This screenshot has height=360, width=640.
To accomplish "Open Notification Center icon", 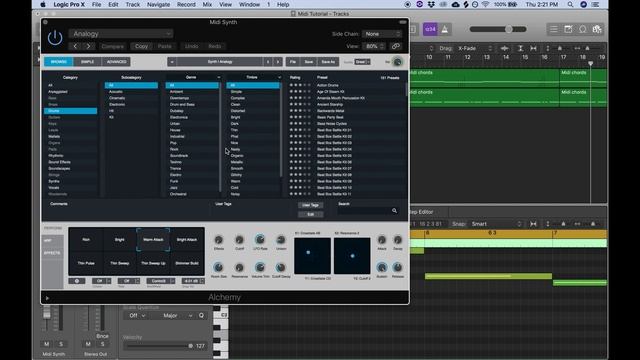I will pyautogui.click(x=596, y=4).
